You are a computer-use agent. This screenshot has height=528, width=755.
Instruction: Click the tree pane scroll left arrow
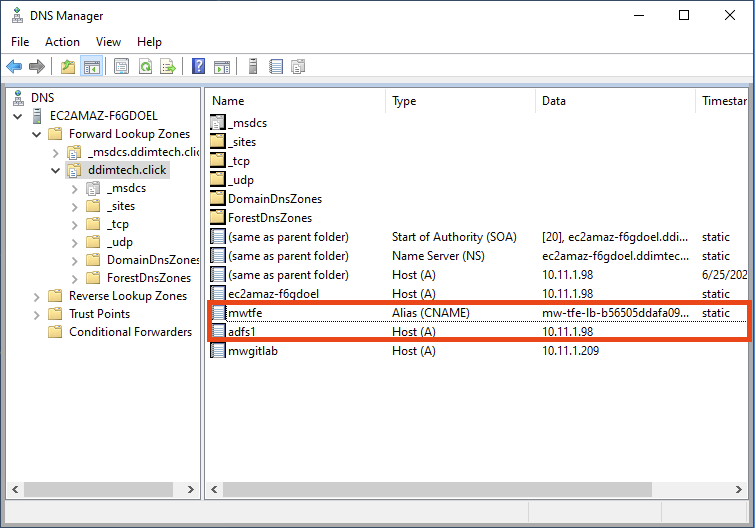coord(15,489)
